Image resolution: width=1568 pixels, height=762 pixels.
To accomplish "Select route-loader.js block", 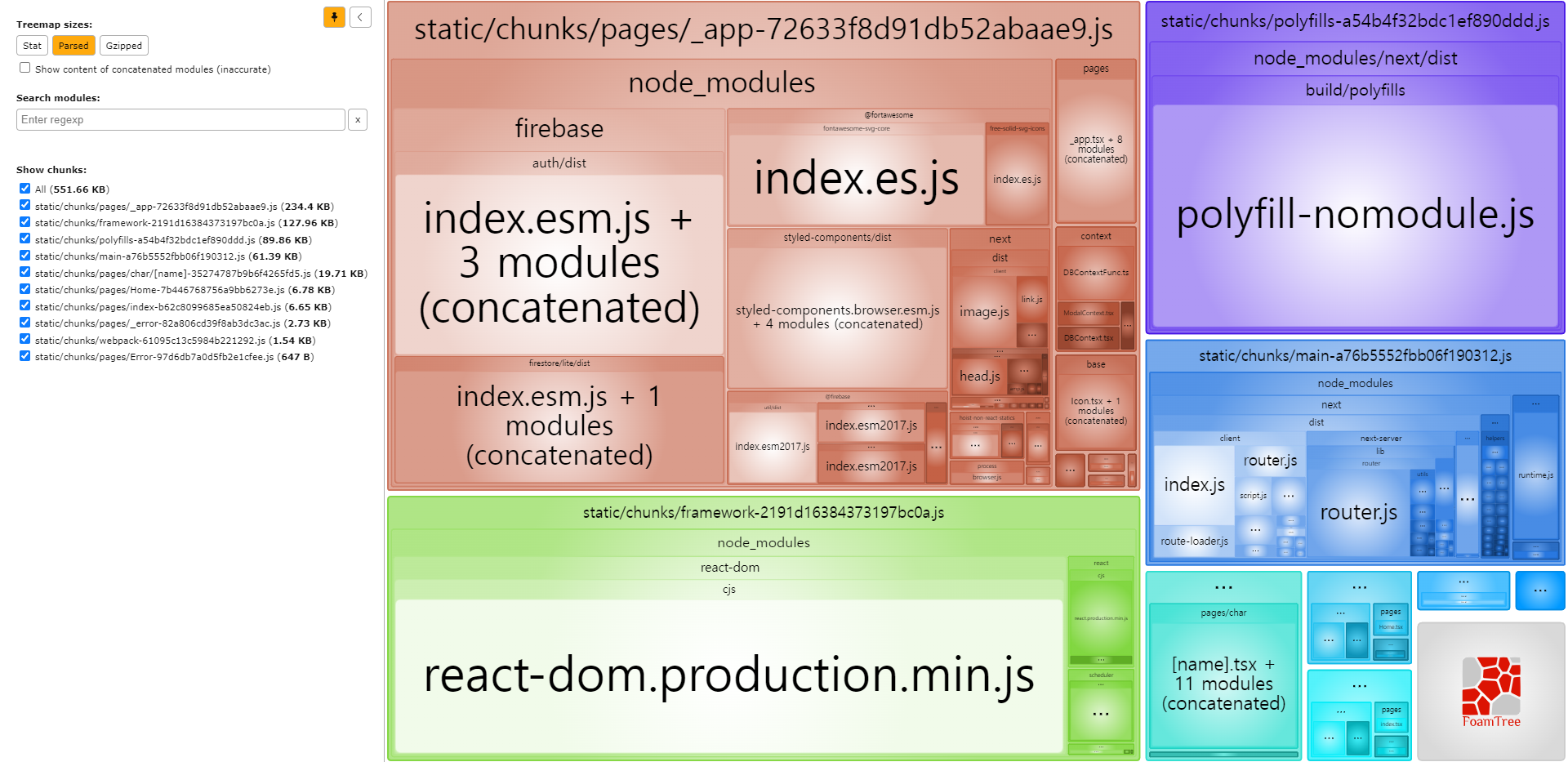I will pos(1194,541).
